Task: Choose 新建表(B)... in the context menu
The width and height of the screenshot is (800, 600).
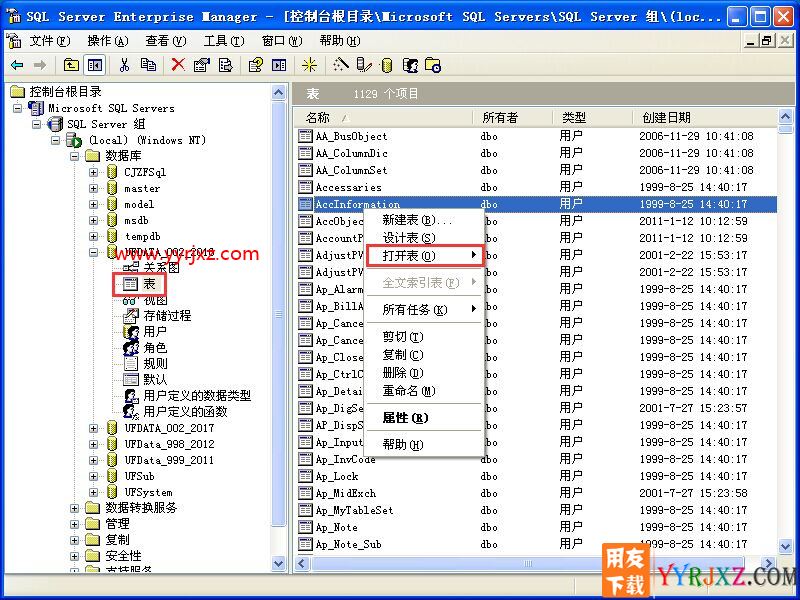Action: pos(424,220)
